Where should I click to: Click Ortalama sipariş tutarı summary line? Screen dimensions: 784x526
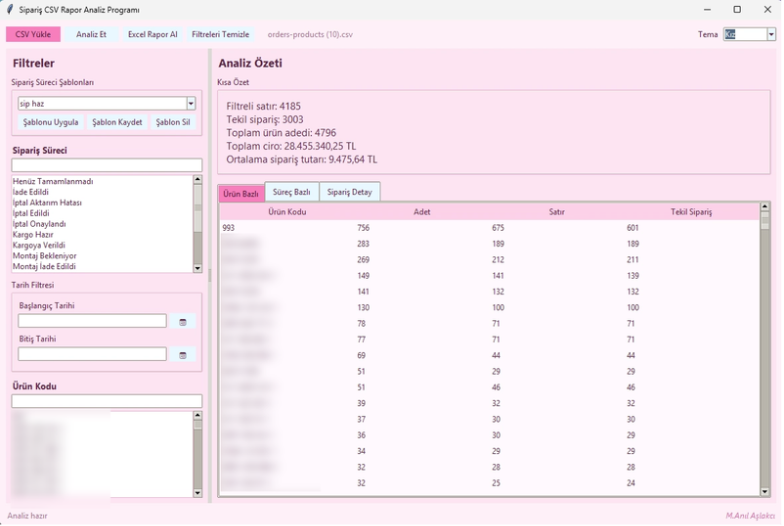click(x=302, y=160)
